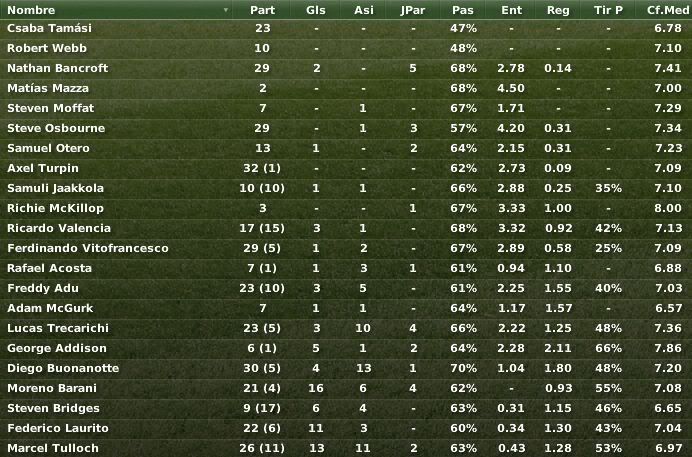Sort by Cf.Med average rating header
This screenshot has height=457, width=692.
point(667,10)
